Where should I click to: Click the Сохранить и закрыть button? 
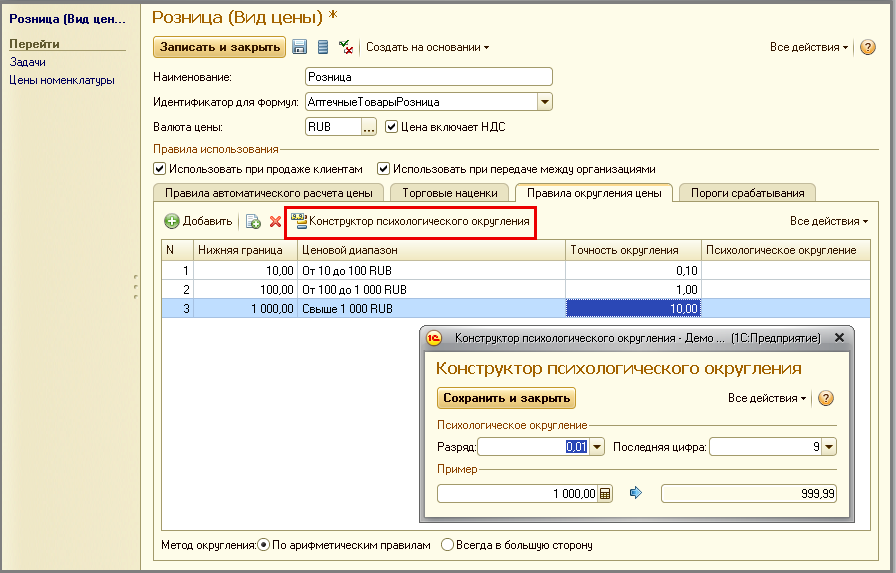coord(506,398)
